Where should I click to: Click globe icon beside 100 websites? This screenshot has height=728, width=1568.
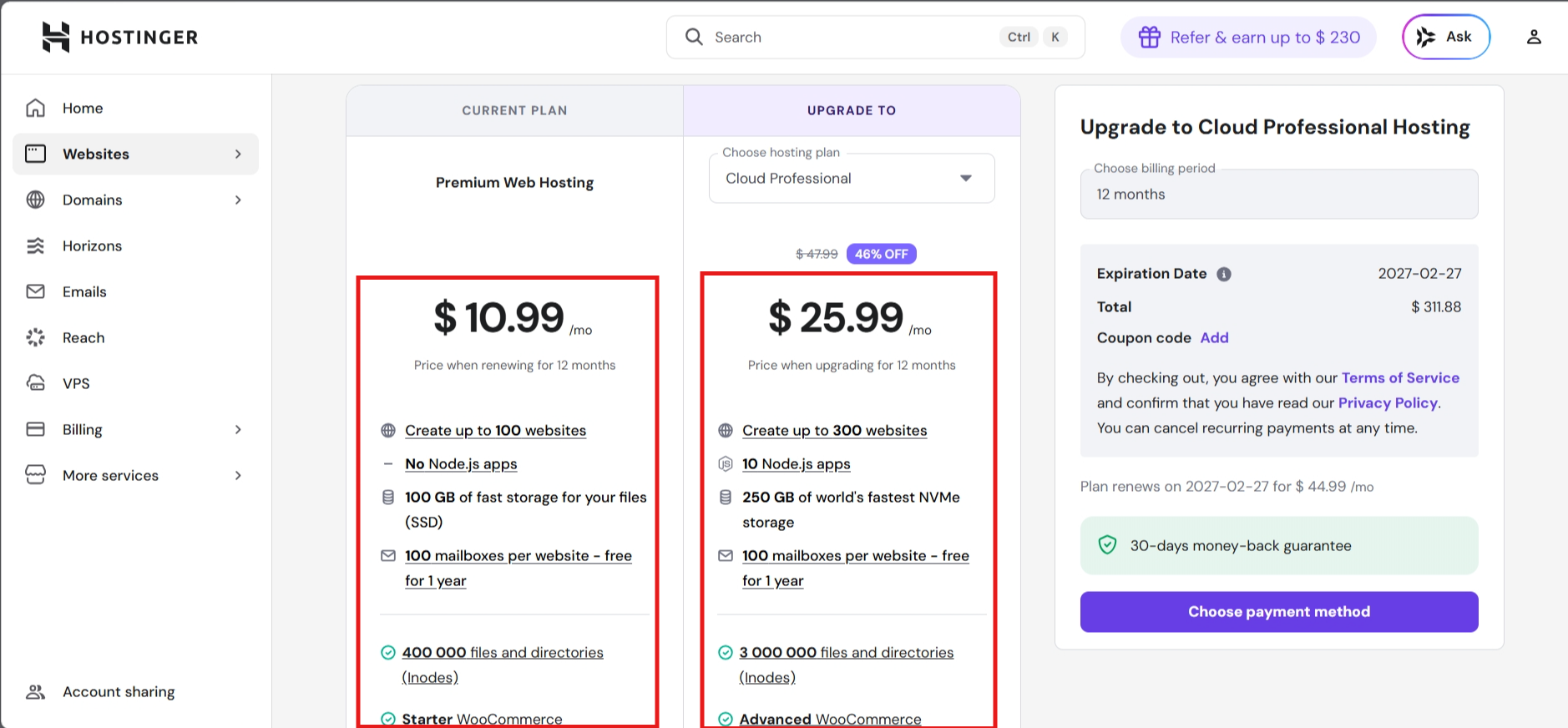[x=388, y=431]
